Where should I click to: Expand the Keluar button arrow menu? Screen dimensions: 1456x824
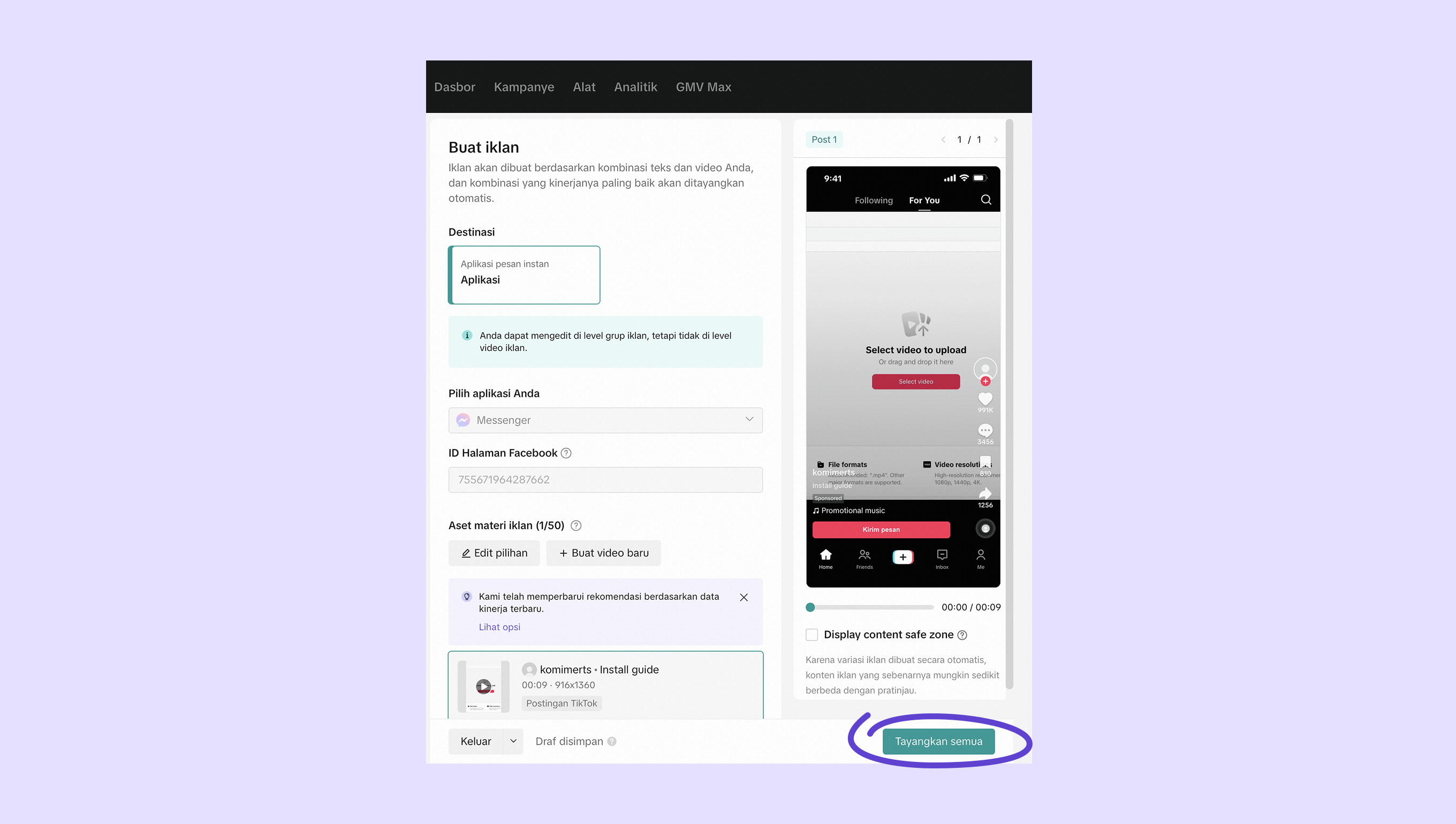513,742
